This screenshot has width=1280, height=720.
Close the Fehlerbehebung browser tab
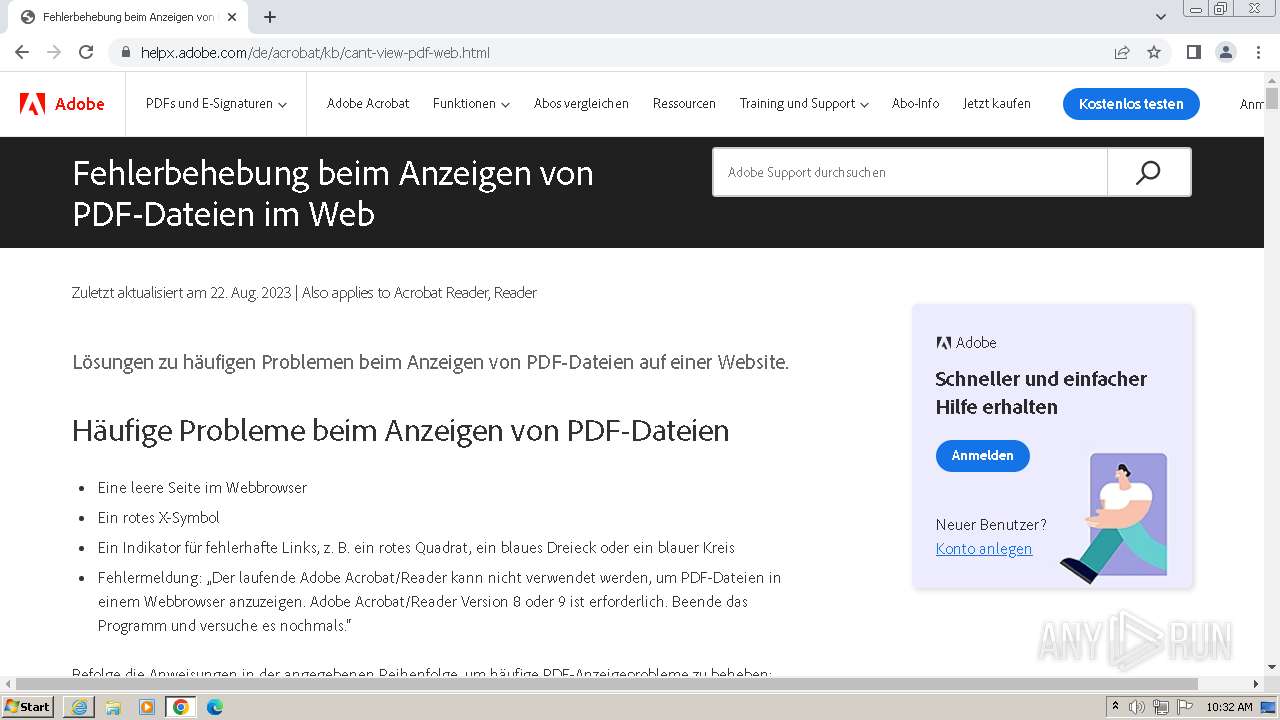232,17
